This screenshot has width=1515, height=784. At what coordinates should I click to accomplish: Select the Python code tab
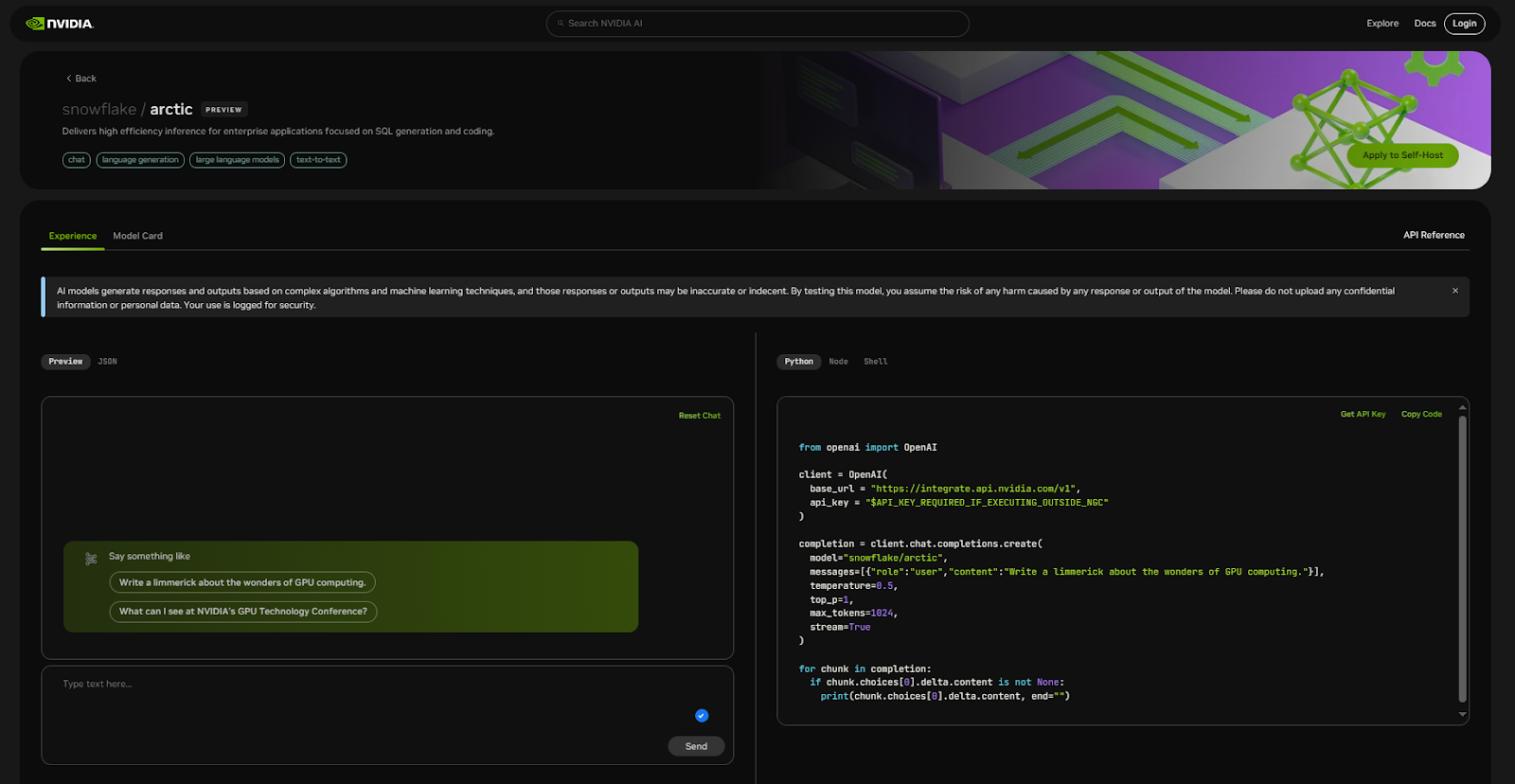coord(799,362)
